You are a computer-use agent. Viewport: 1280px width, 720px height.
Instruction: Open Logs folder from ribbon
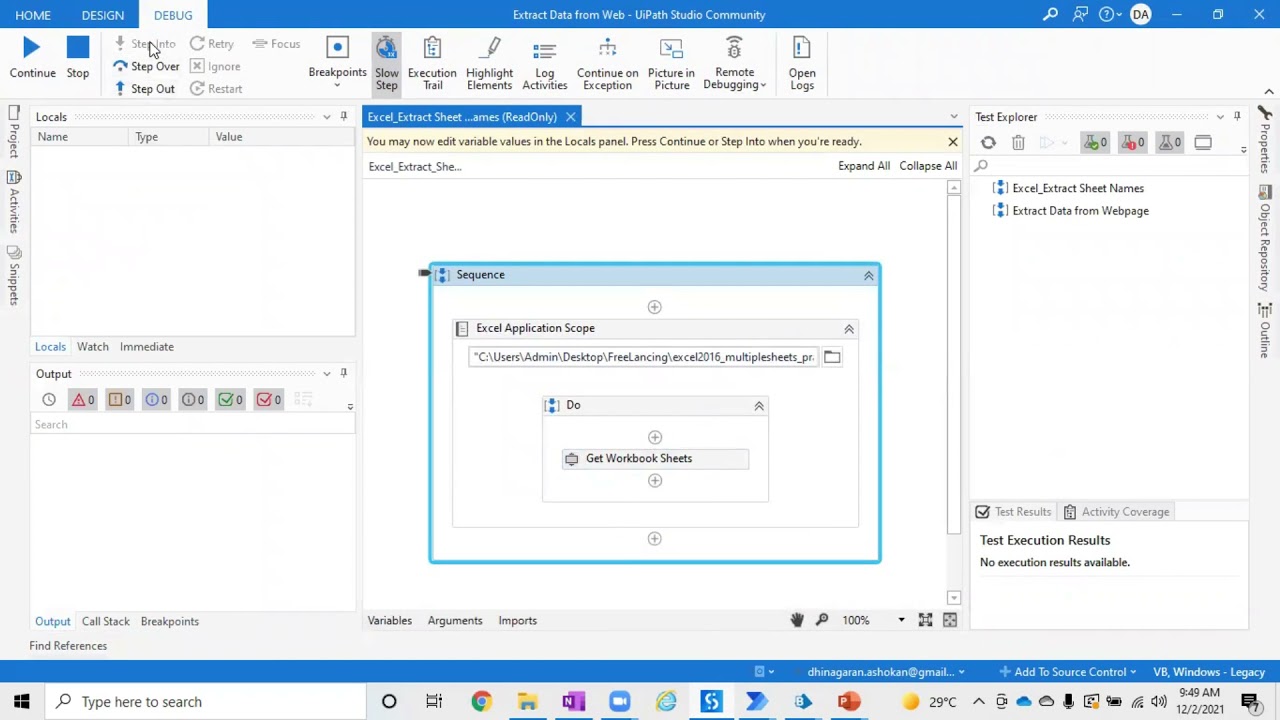click(802, 62)
